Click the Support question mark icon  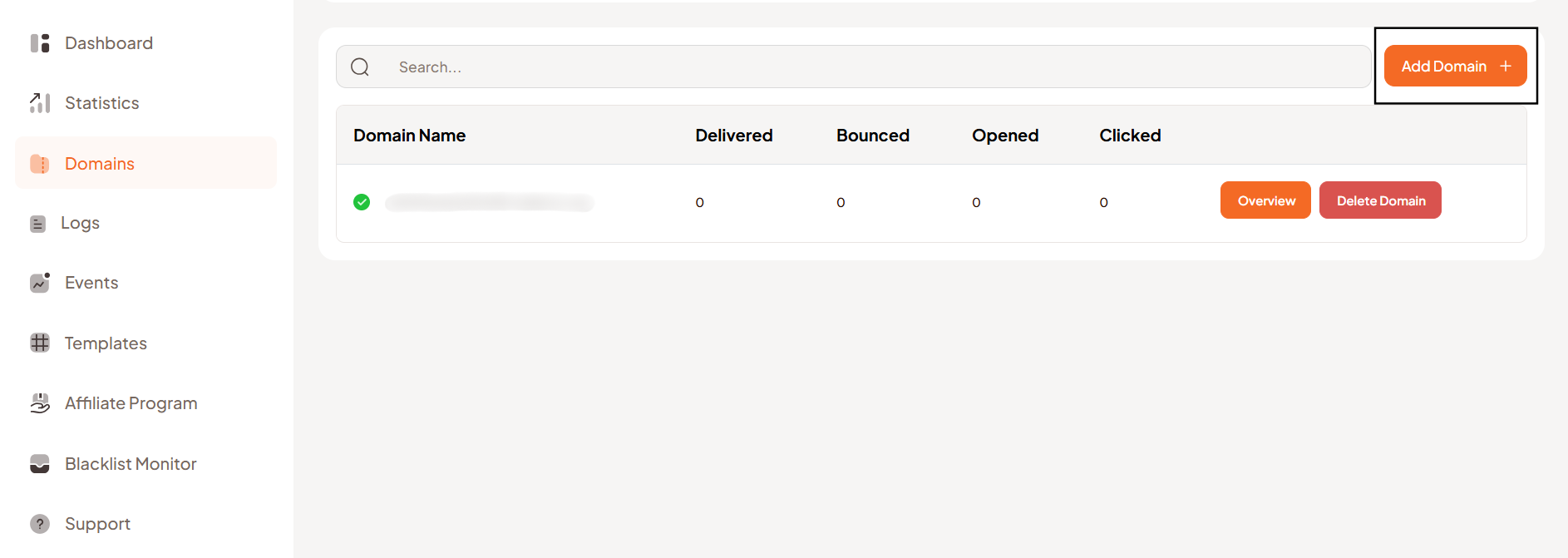[39, 523]
